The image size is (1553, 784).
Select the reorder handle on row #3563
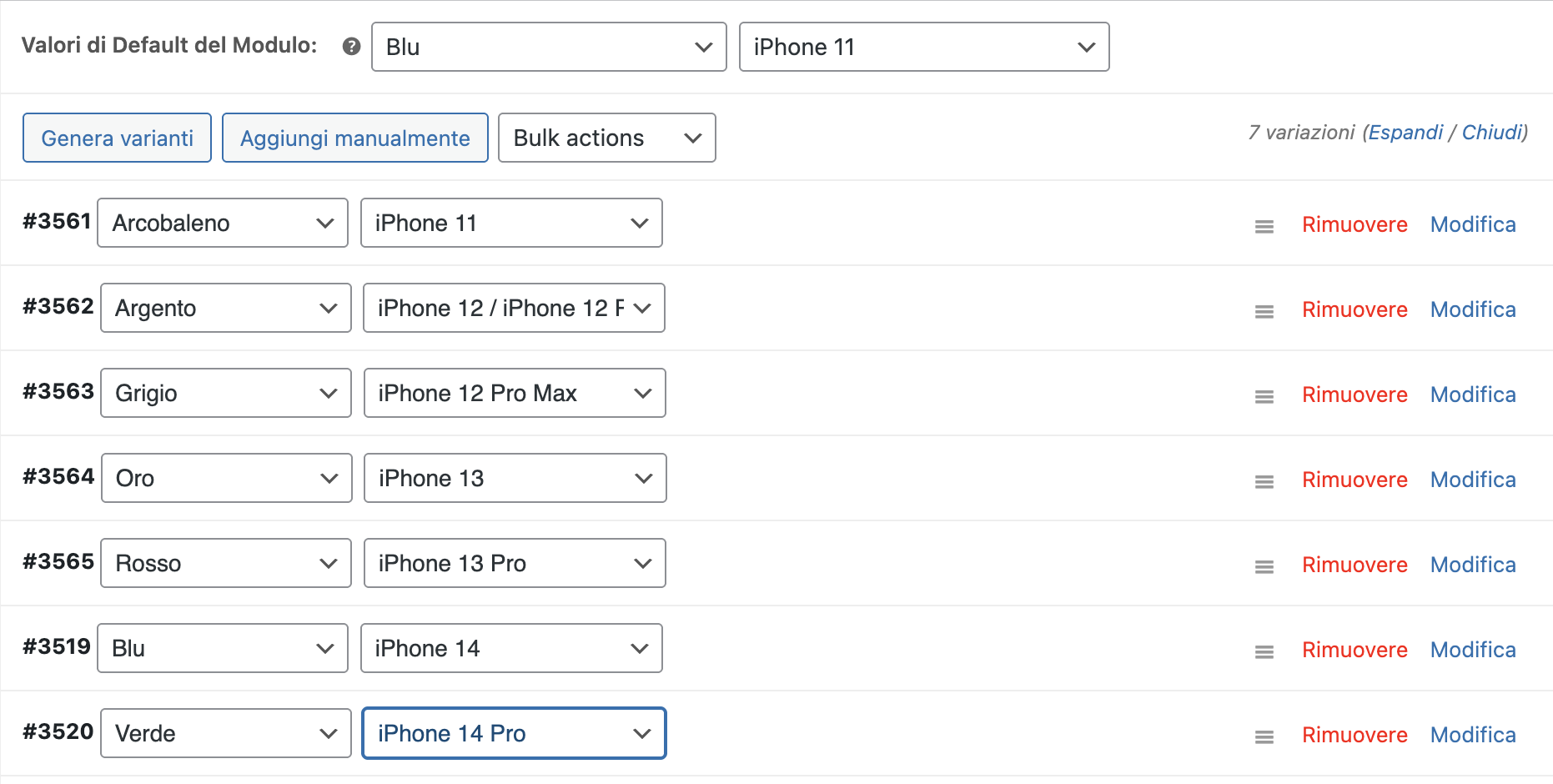tap(1264, 396)
